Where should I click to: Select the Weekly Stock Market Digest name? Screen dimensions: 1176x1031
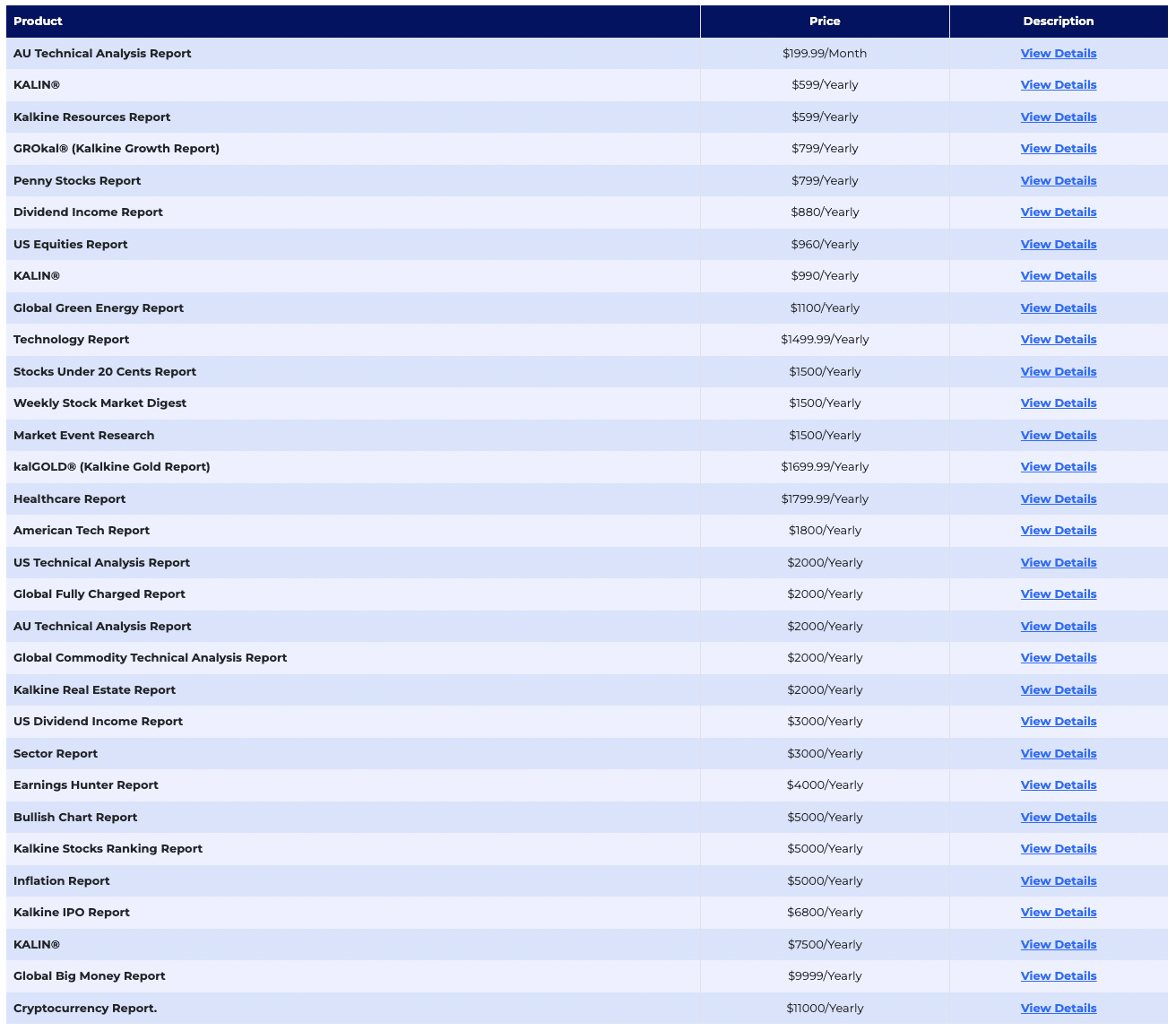[x=99, y=403]
